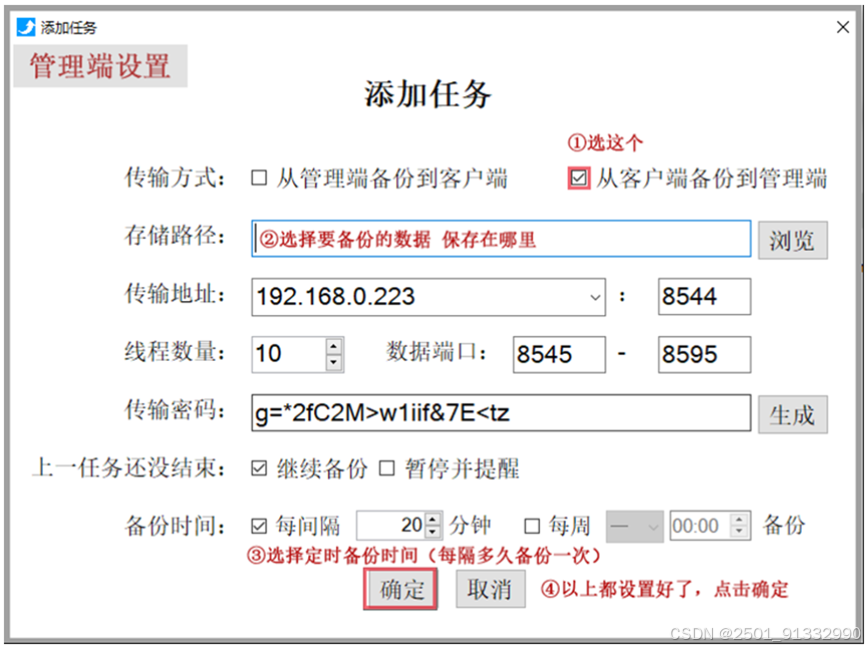This screenshot has height=649, width=865.
Task: Click the 传输密码: label
Action: click(x=175, y=410)
